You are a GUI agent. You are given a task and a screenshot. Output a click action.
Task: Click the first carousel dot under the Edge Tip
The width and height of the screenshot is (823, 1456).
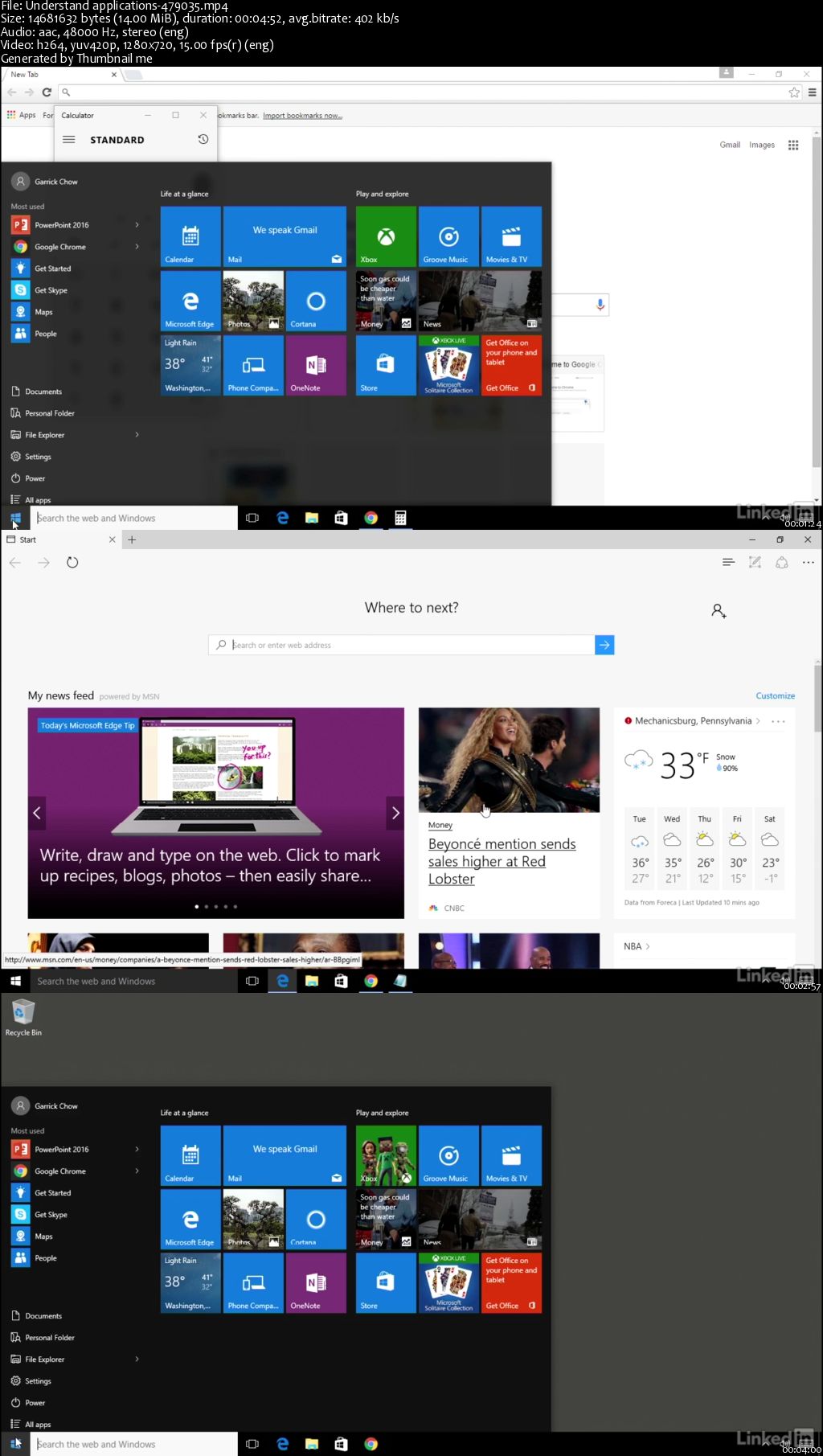[x=197, y=906]
